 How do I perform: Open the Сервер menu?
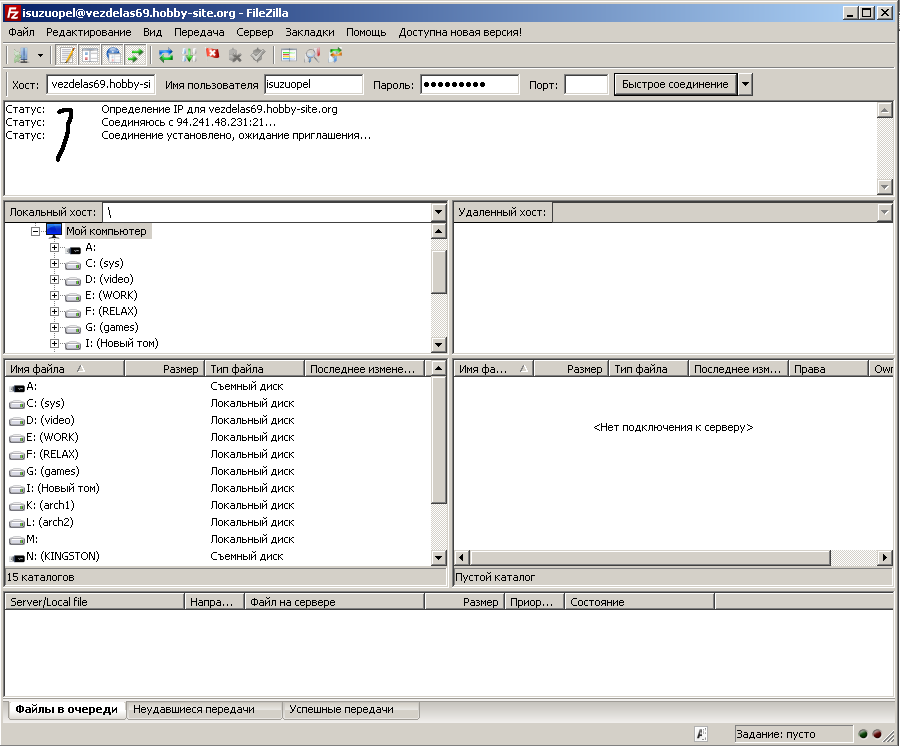click(255, 32)
